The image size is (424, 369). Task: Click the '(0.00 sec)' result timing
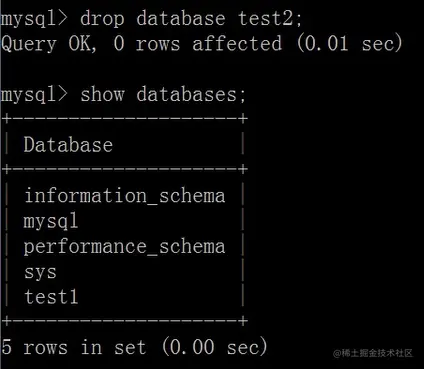tap(215, 347)
